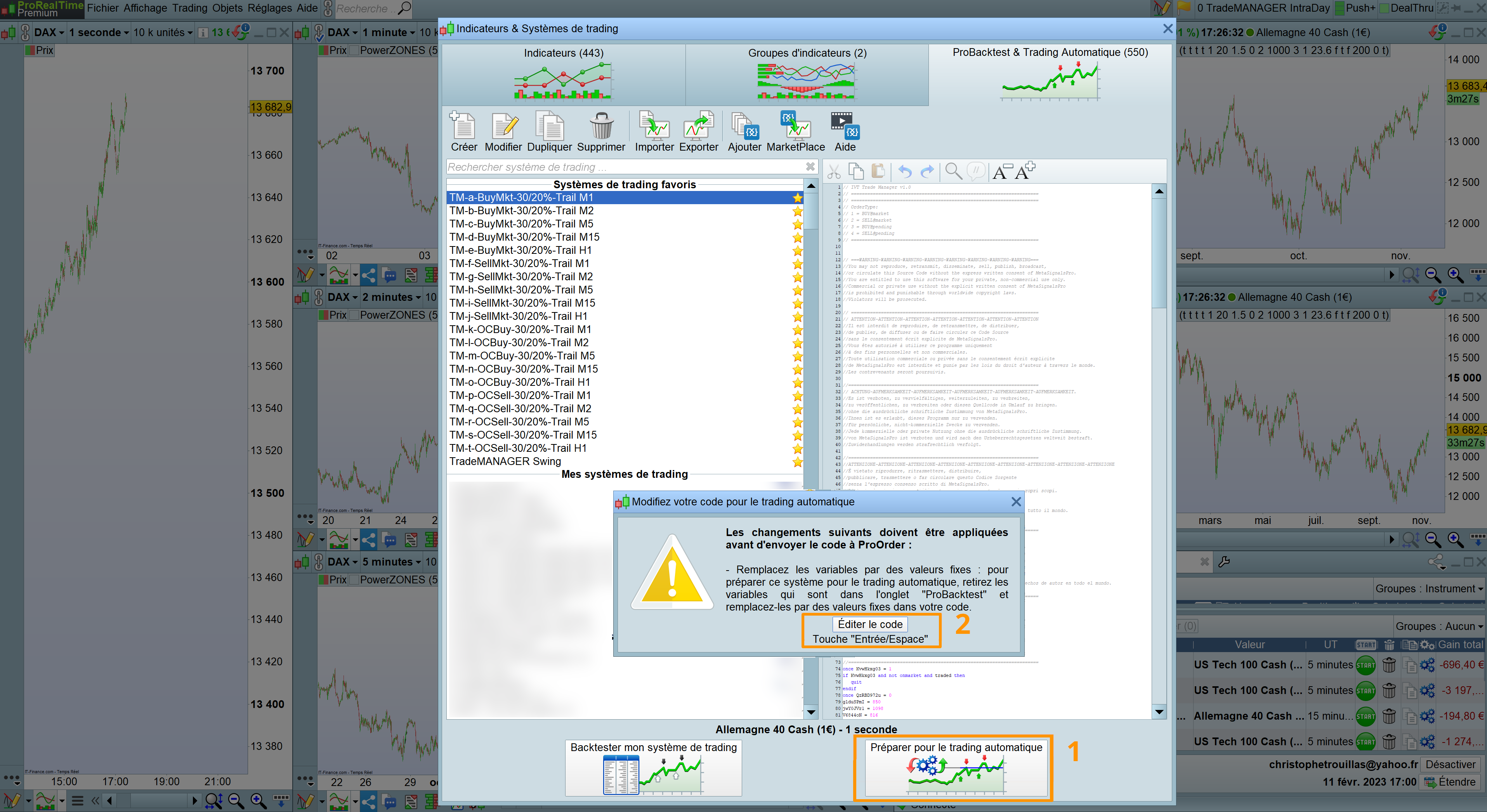Decrease code font size with A- icon
The image size is (1487, 812).
(1003, 172)
